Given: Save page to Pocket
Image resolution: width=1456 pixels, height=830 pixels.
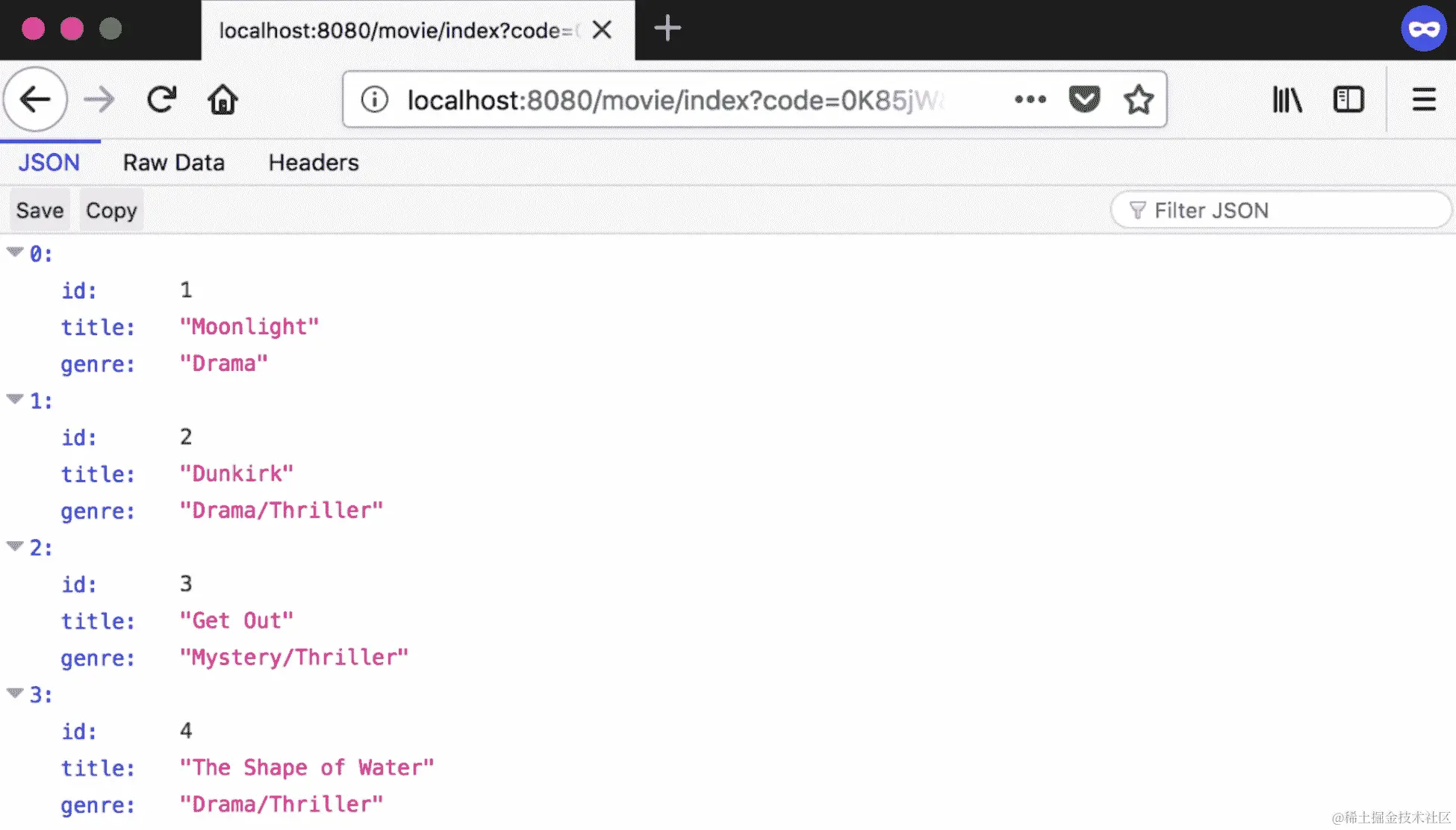Looking at the screenshot, I should [x=1084, y=99].
